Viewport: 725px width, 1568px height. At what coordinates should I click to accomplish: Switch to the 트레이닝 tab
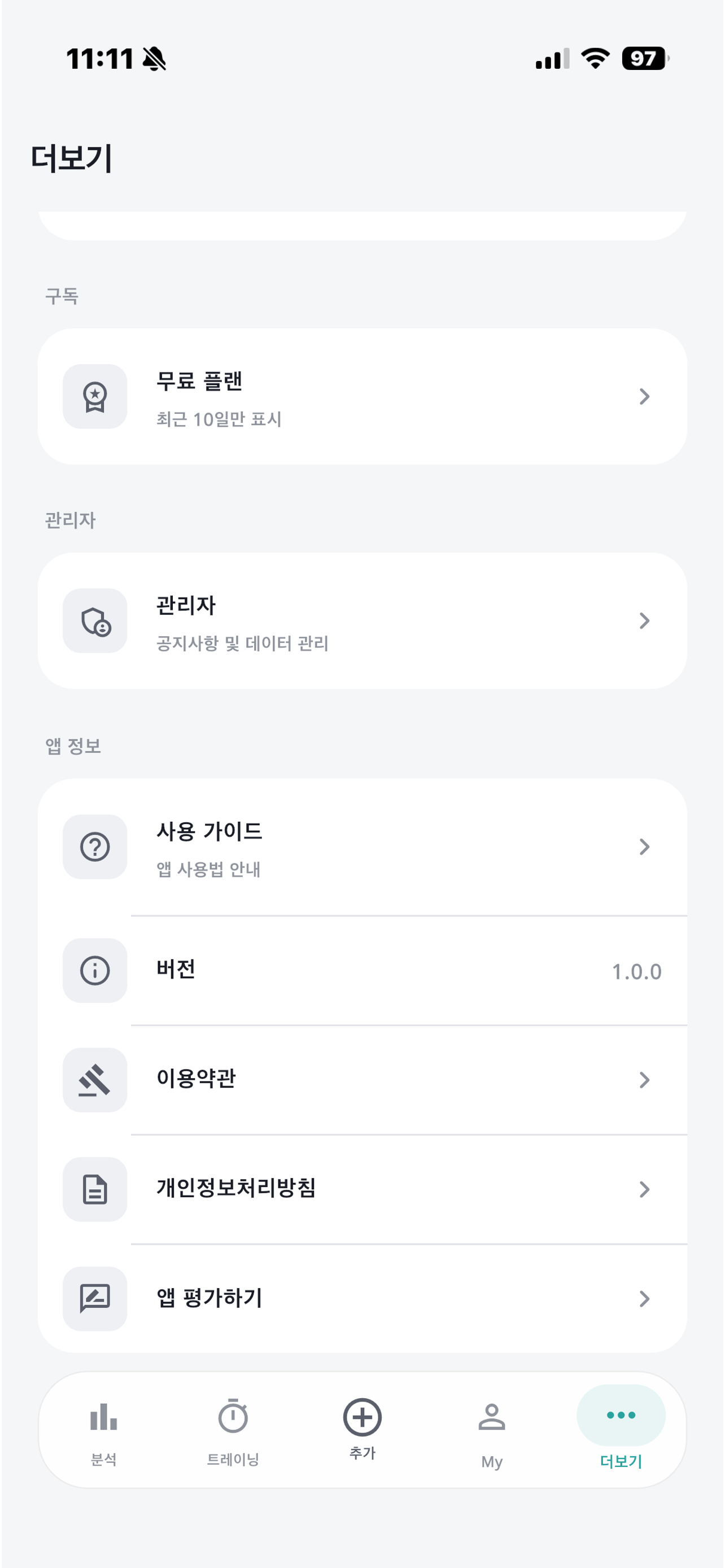point(233,1434)
